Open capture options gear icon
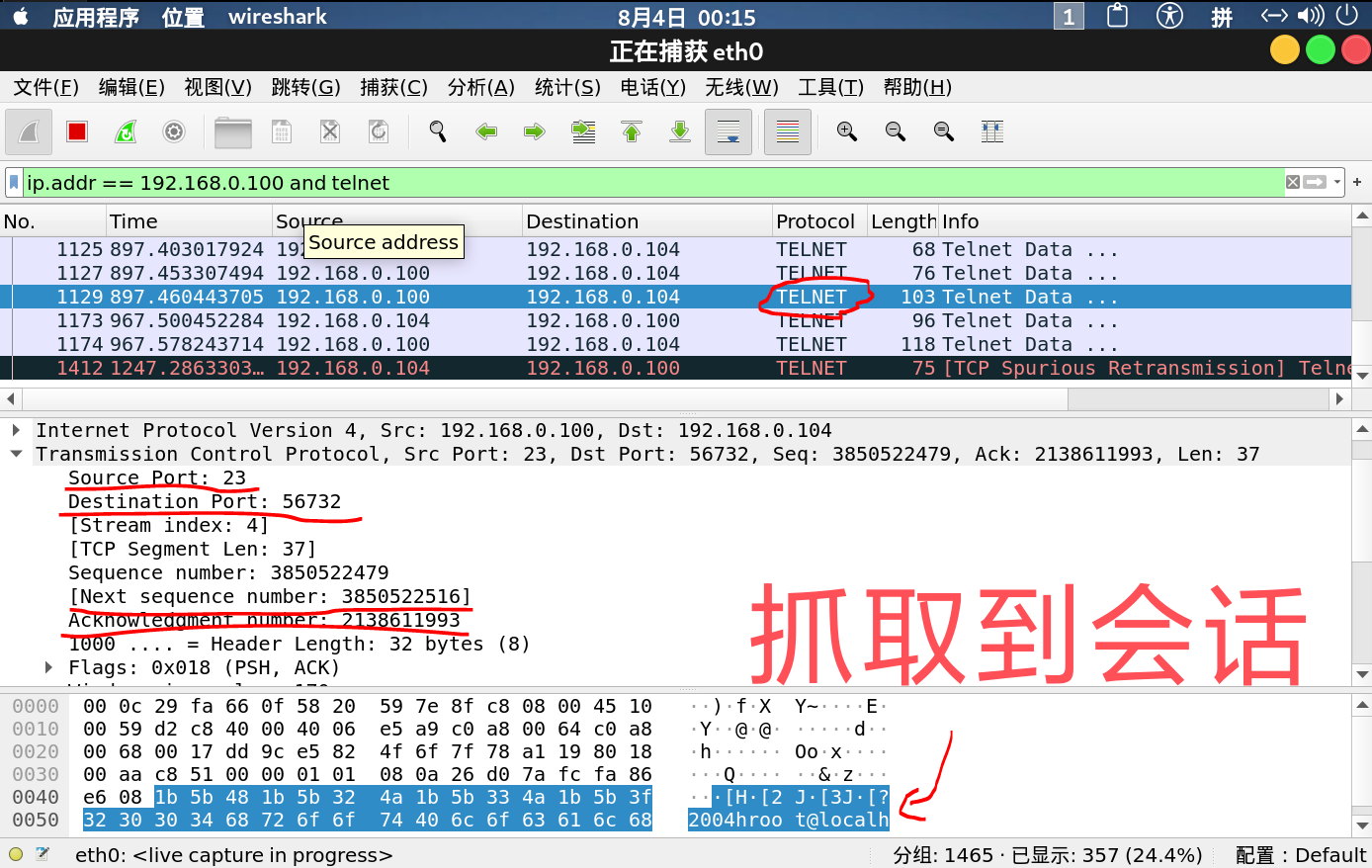 tap(174, 131)
